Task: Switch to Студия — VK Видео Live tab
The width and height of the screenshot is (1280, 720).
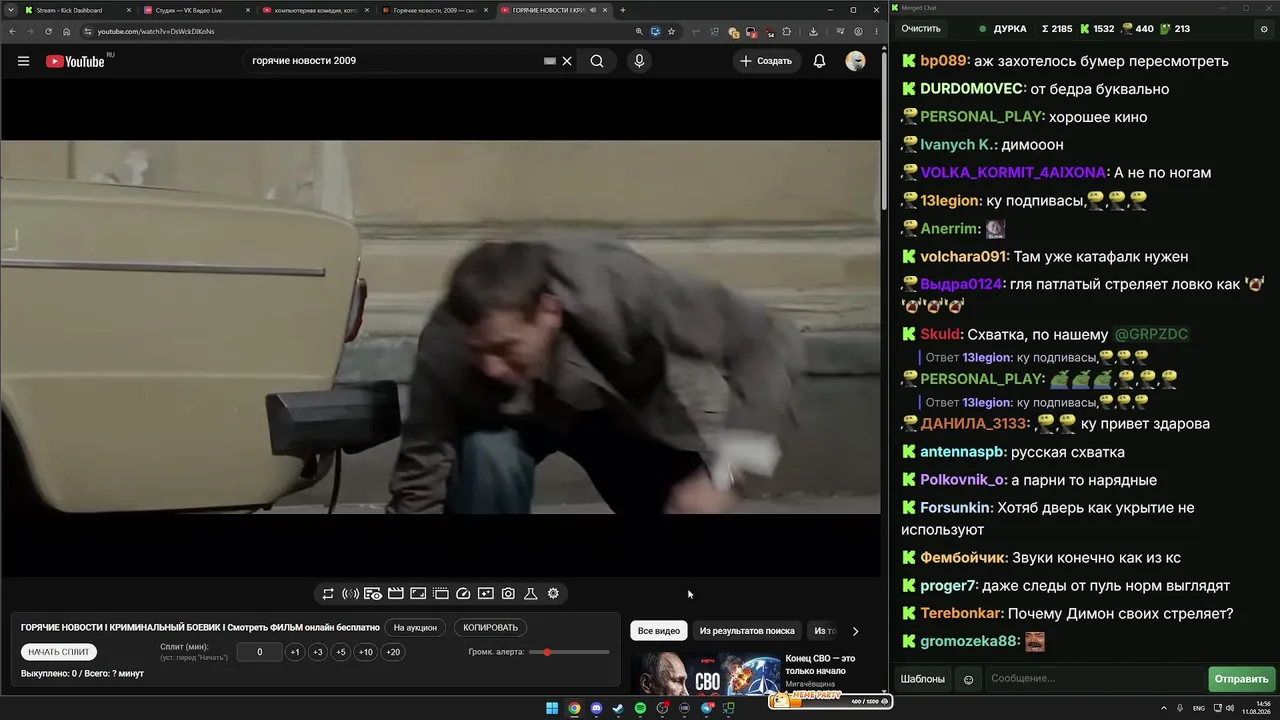Action: (196, 10)
